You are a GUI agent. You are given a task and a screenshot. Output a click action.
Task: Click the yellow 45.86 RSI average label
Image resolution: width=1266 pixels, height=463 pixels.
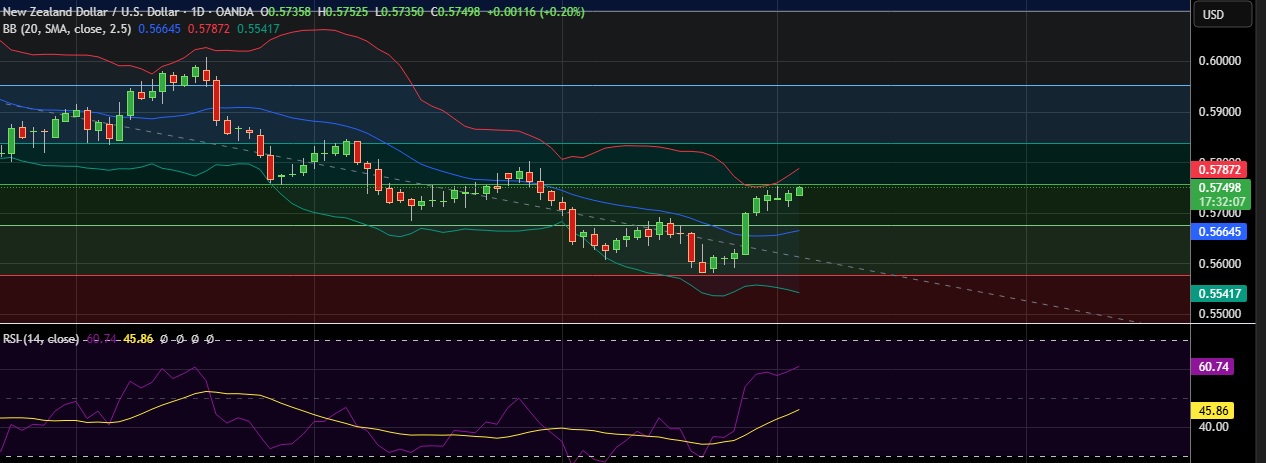click(1213, 410)
